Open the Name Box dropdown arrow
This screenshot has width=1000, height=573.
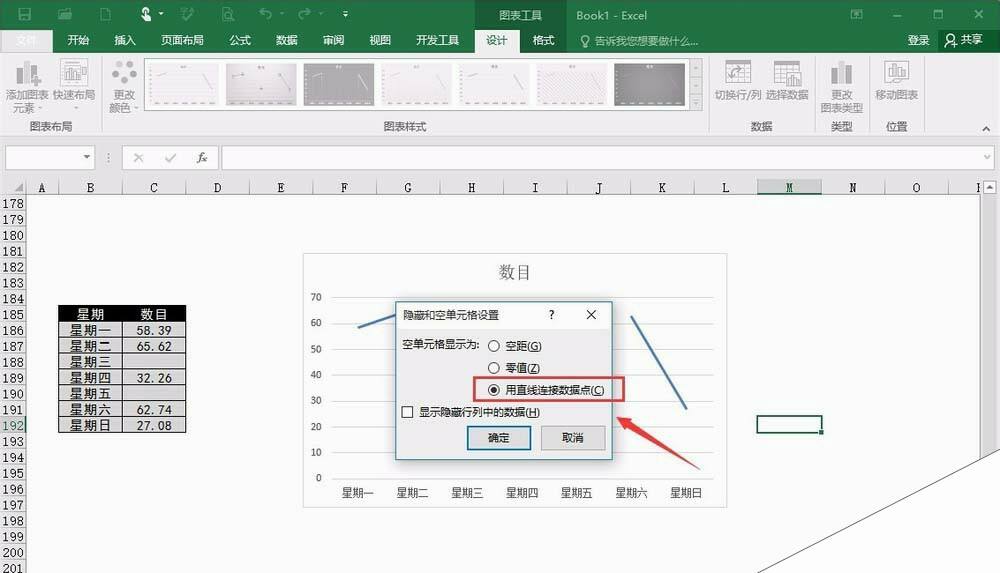(87, 157)
